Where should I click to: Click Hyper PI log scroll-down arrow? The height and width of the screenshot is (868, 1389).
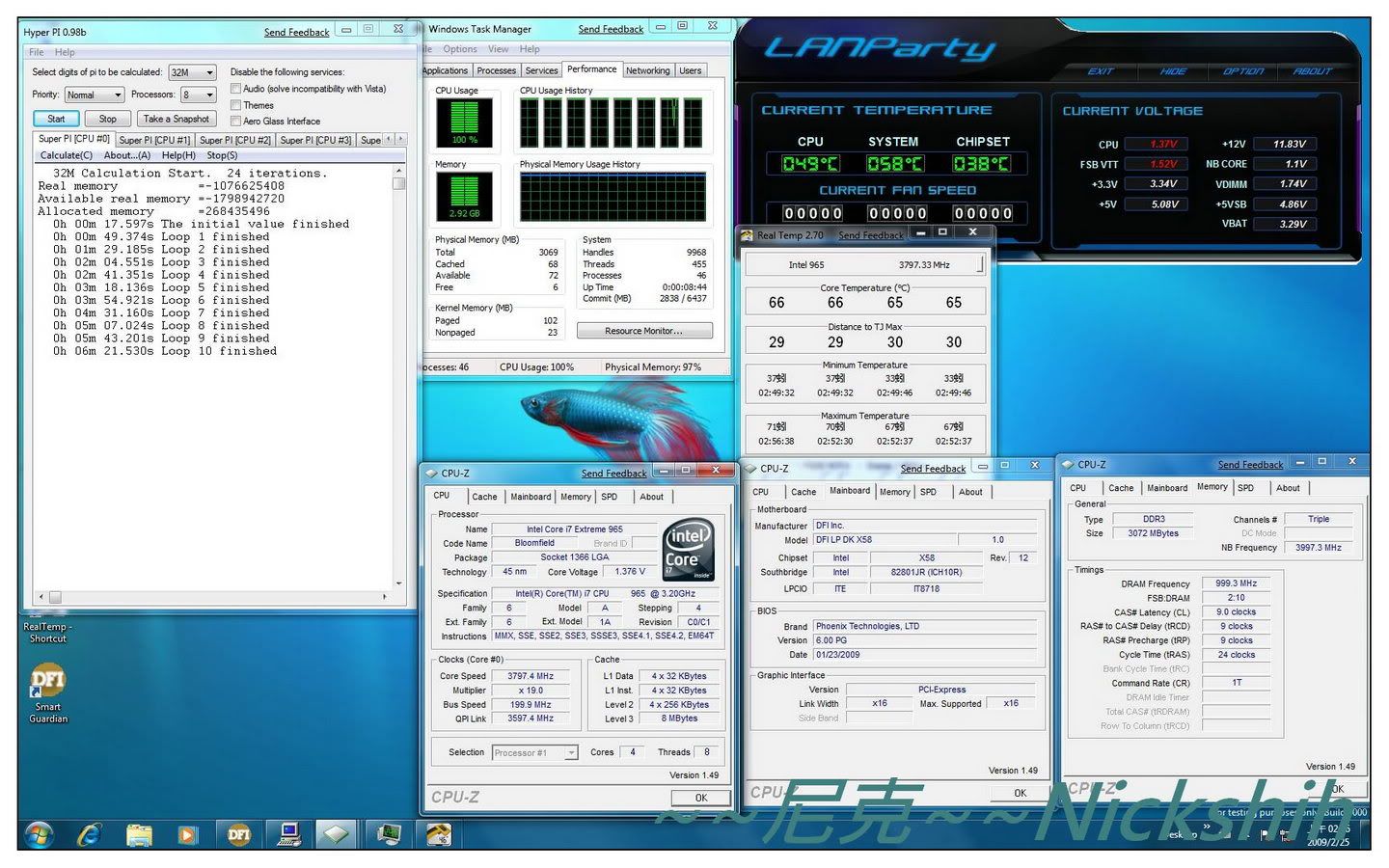point(399,583)
